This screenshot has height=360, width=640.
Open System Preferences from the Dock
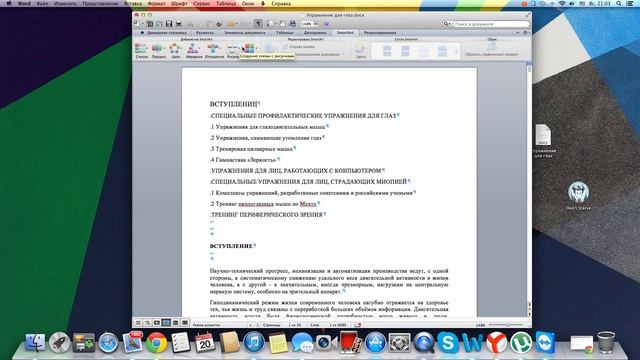tap(399, 342)
